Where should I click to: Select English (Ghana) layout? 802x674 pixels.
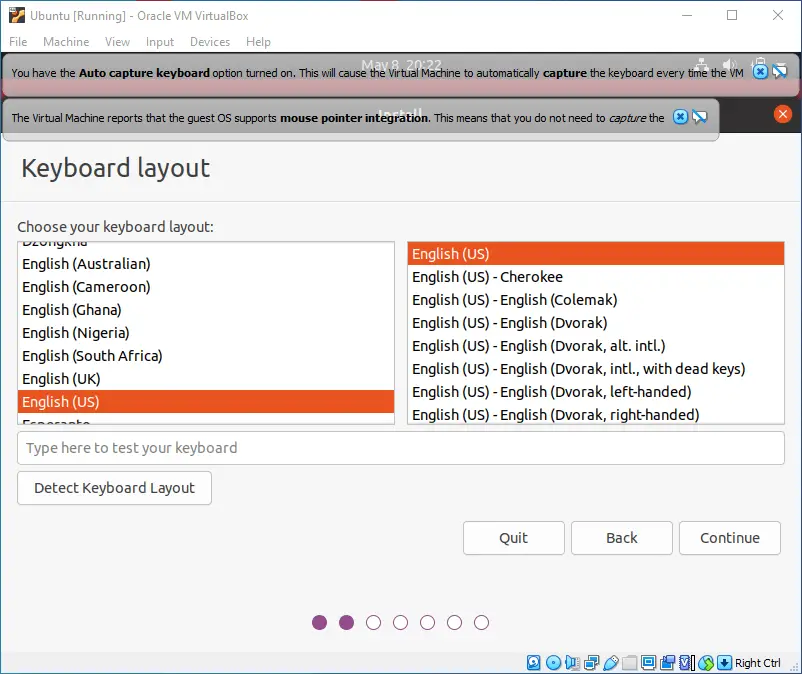coord(206,310)
